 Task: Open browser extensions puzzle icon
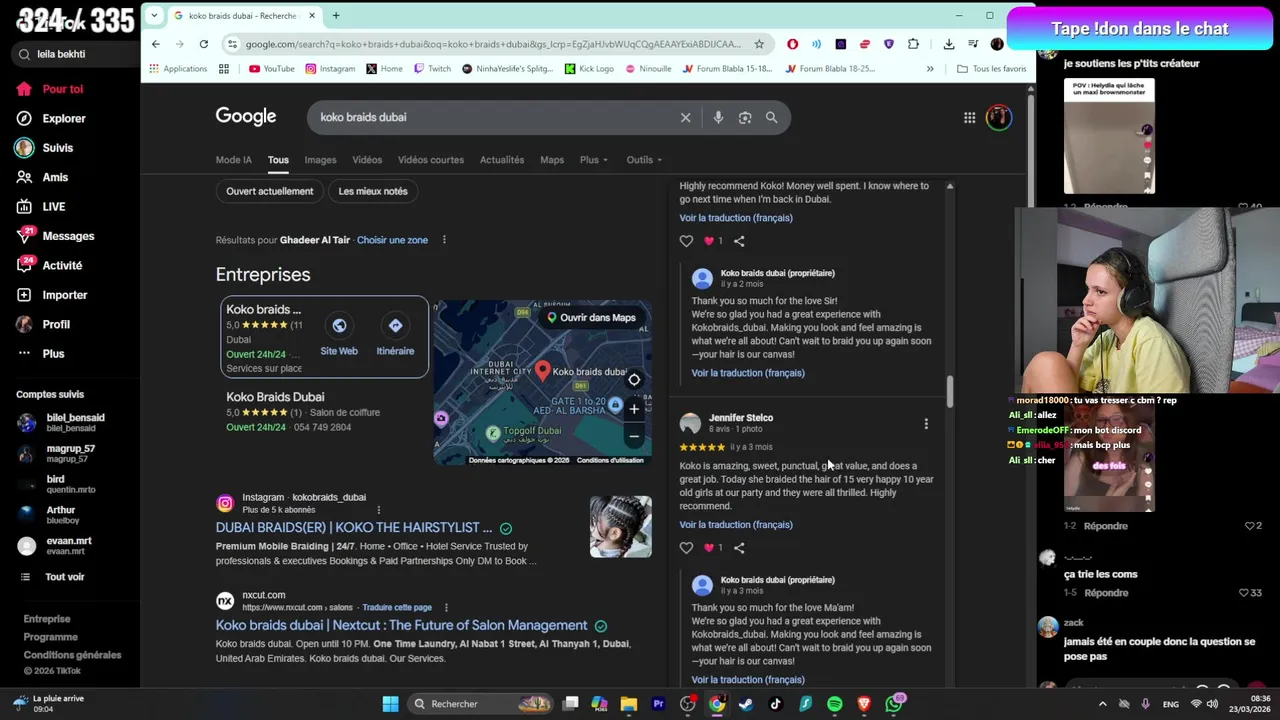(x=913, y=44)
